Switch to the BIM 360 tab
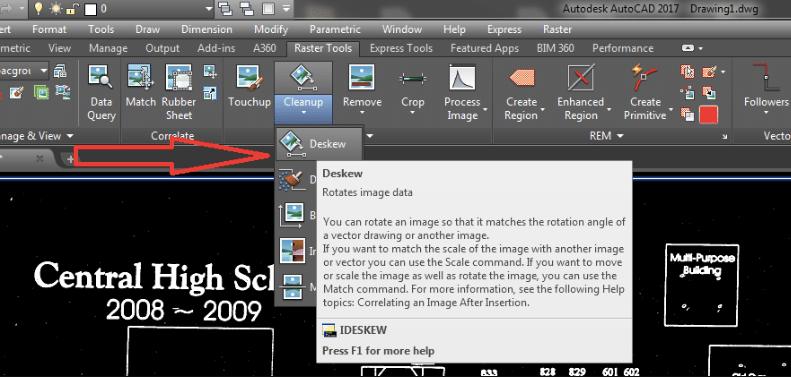Image resolution: width=791 pixels, height=377 pixels. (555, 48)
